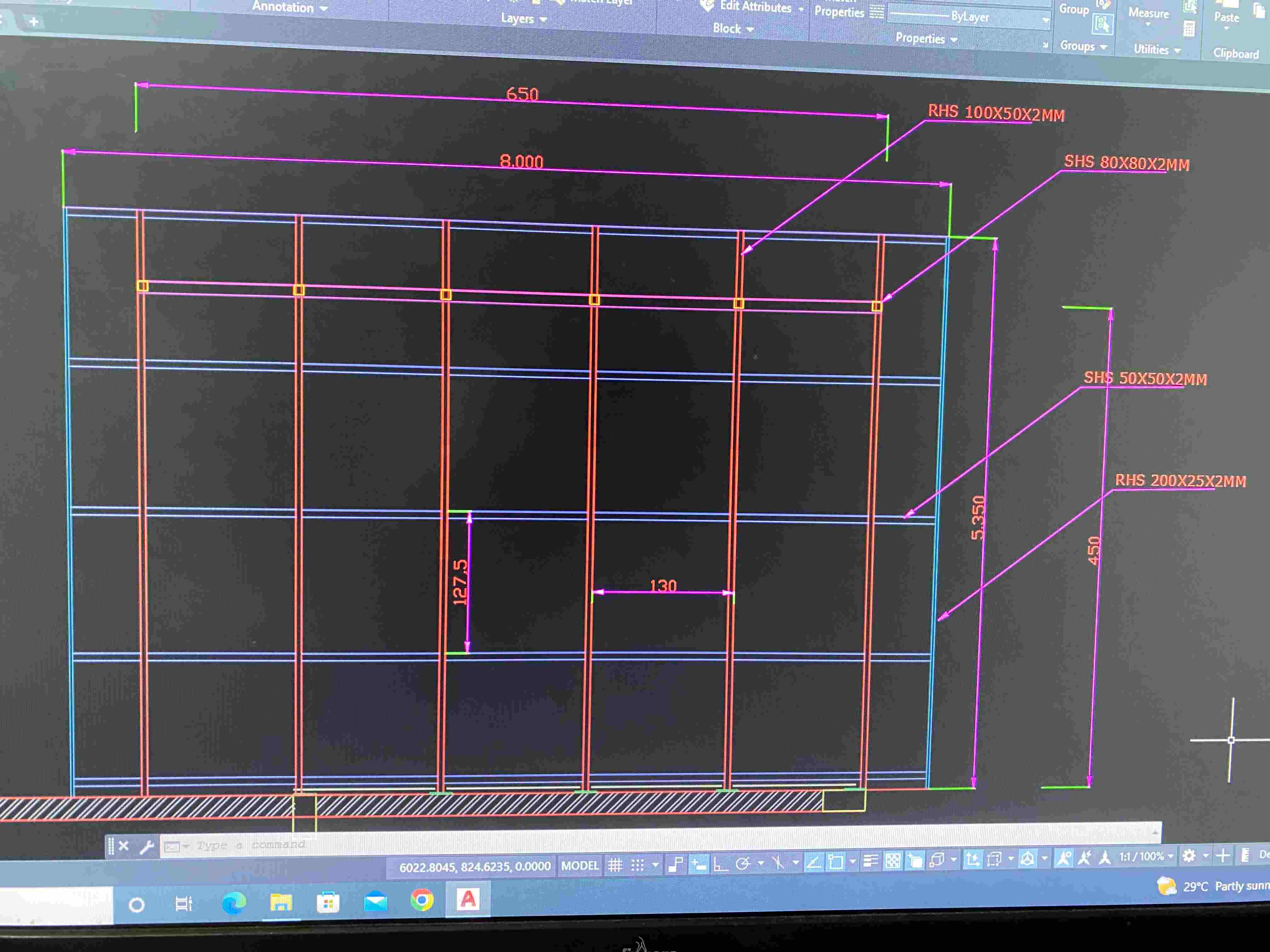
Task: Click the lineweight display icon
Action: click(x=870, y=861)
